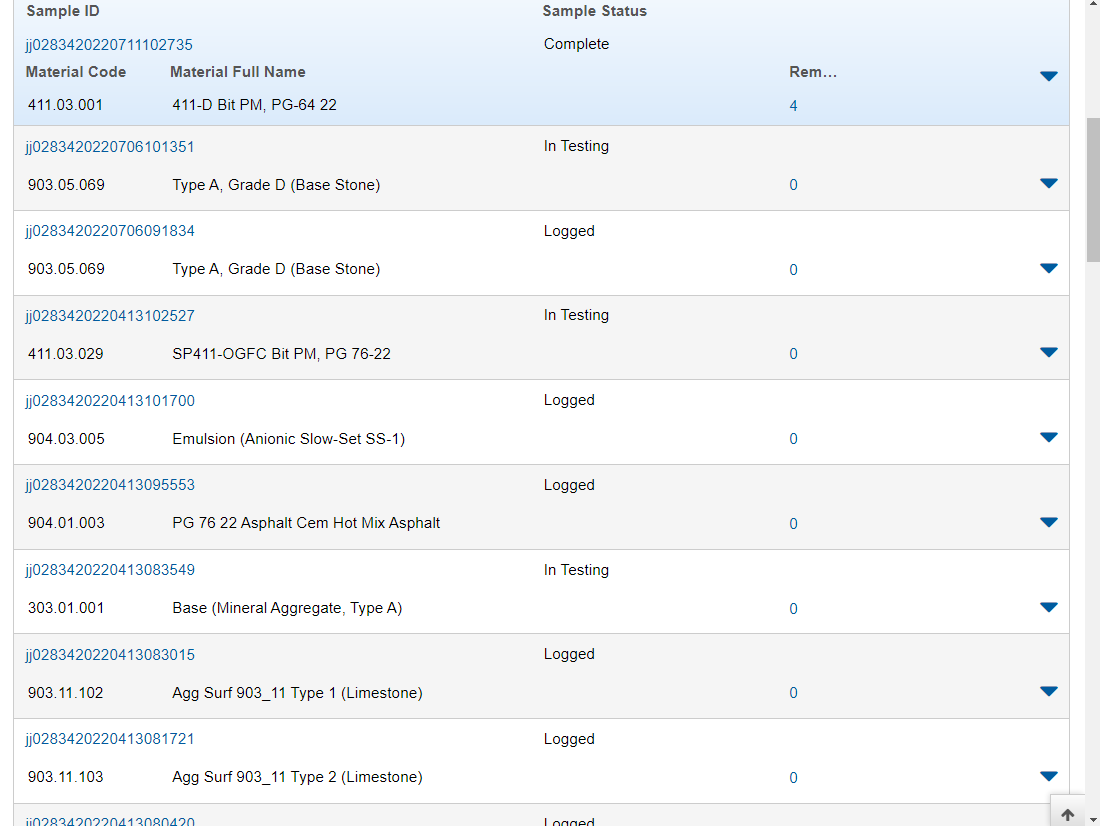1100x826 pixels.
Task: Click the Complete status text
Action: 577,44
